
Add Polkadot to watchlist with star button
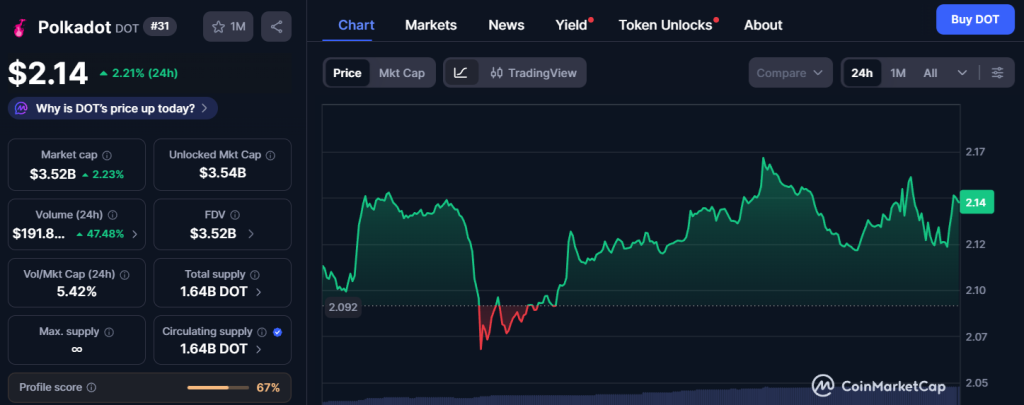point(228,27)
